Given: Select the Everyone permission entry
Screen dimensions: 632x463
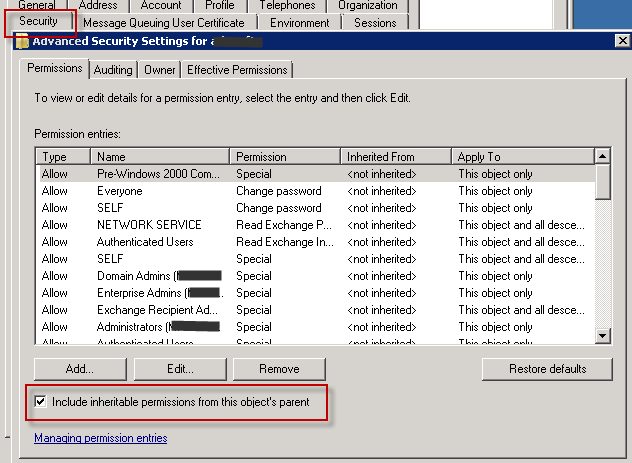Looking at the screenshot, I should click(x=120, y=191).
